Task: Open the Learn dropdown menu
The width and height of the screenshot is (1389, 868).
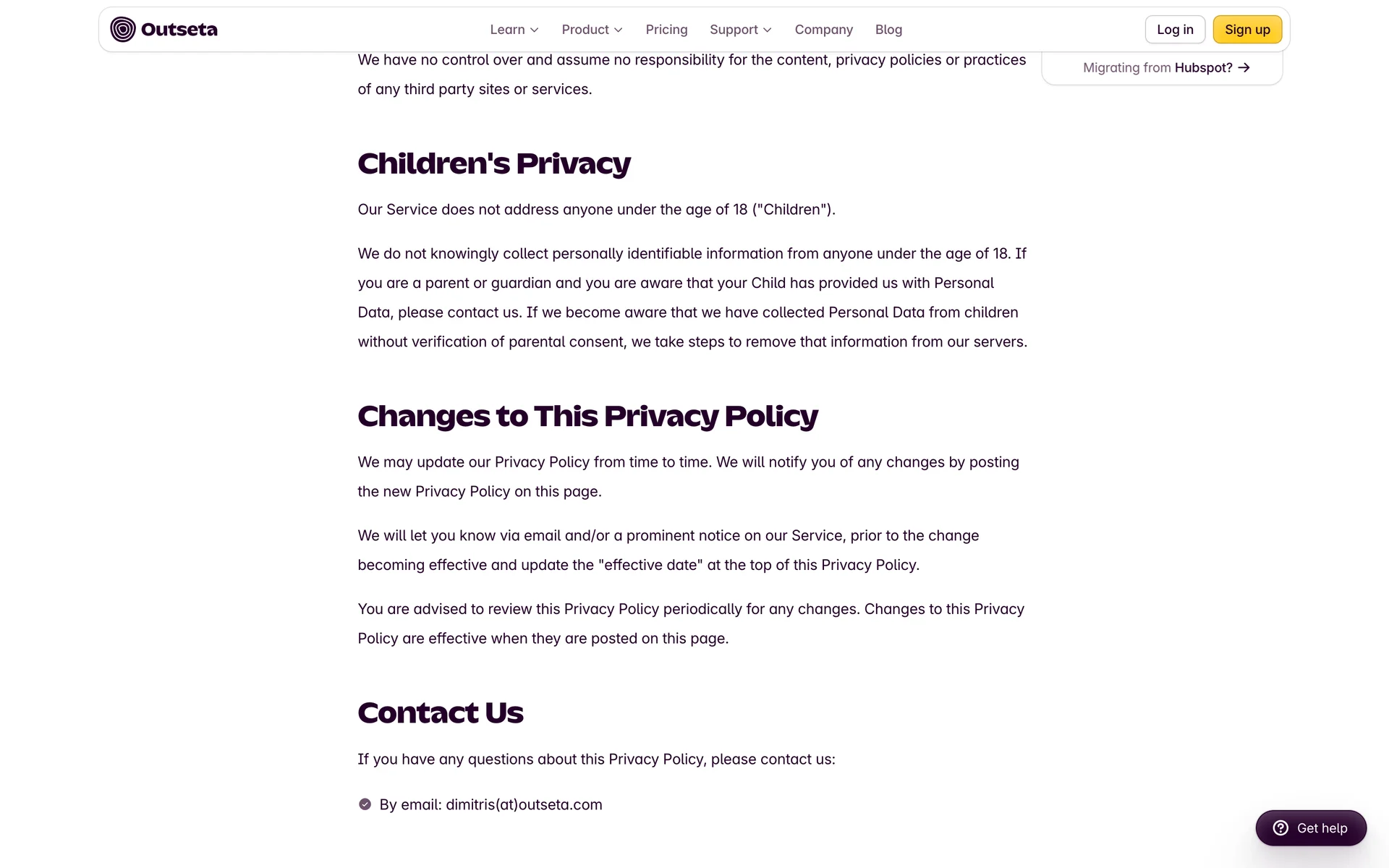Action: coord(508,30)
